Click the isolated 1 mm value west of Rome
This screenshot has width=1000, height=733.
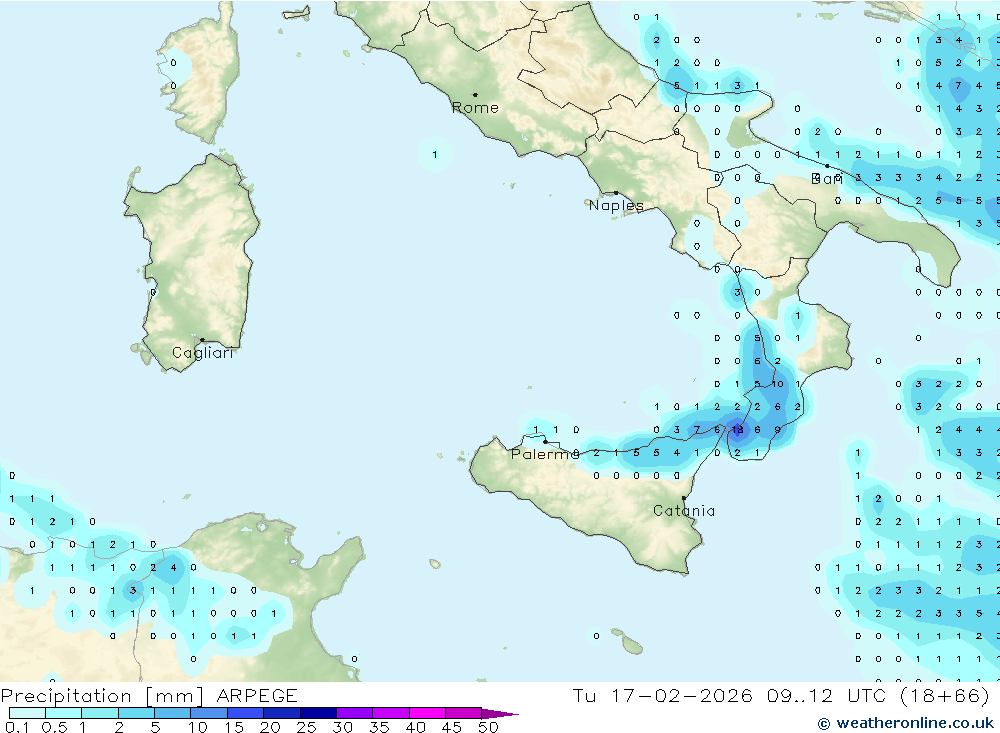tap(435, 154)
